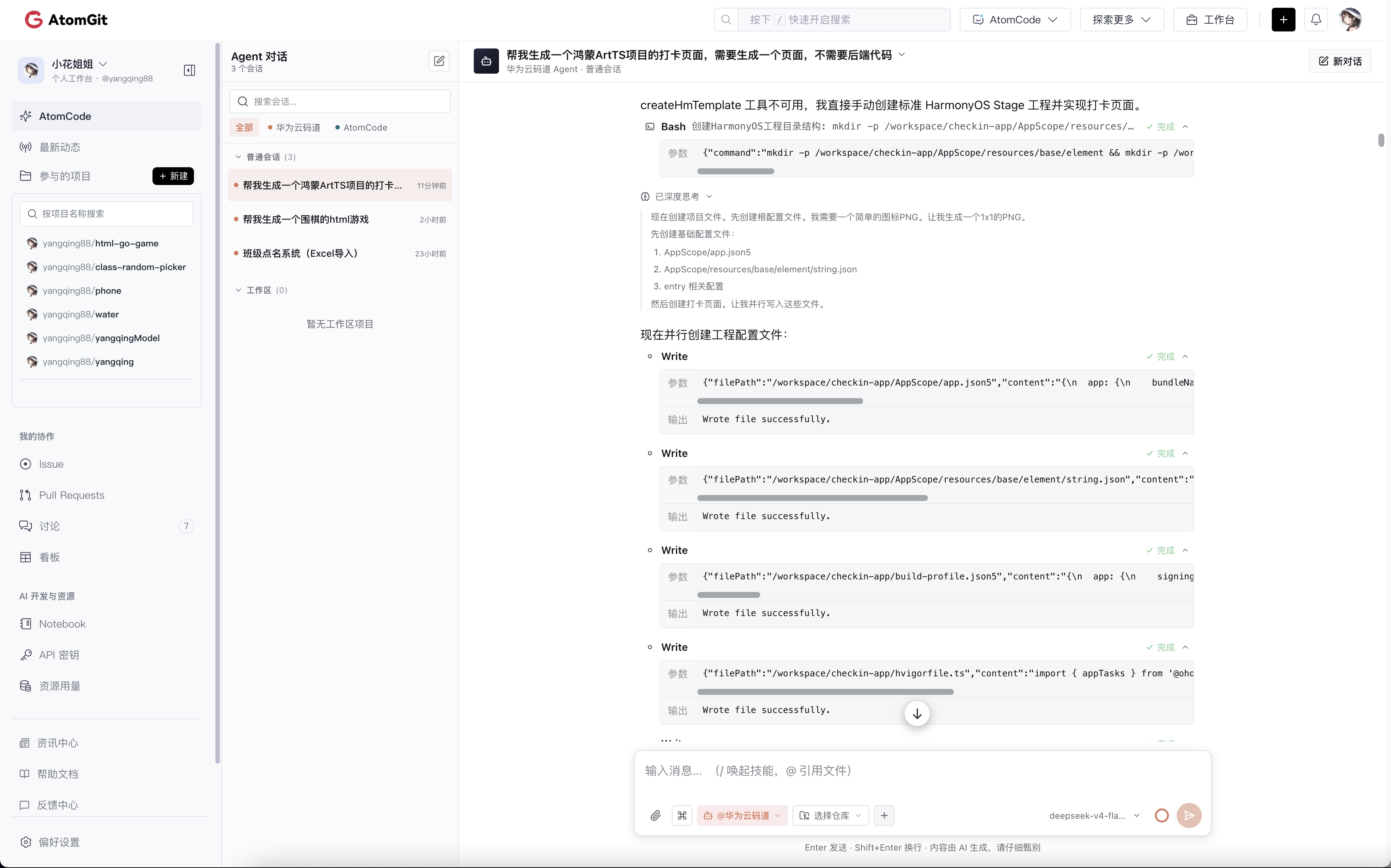Open 看板 in the sidebar
Viewport: 1391px width, 868px height.
(107, 557)
